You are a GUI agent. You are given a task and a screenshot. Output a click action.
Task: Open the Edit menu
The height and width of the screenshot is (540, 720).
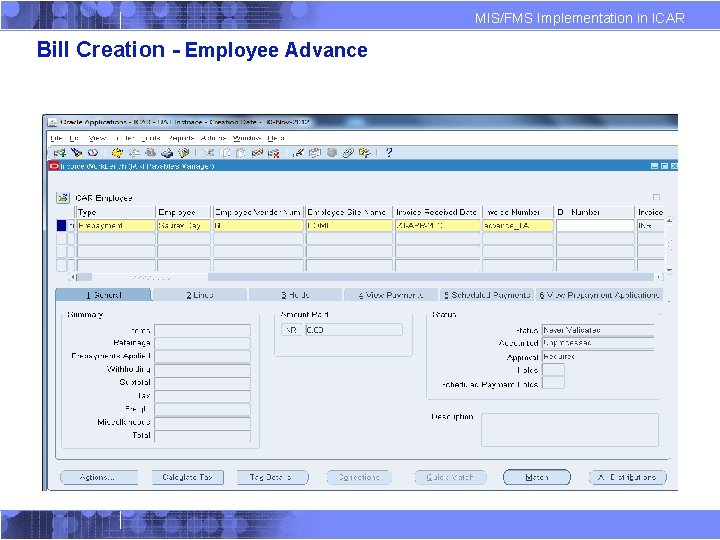click(x=74, y=138)
